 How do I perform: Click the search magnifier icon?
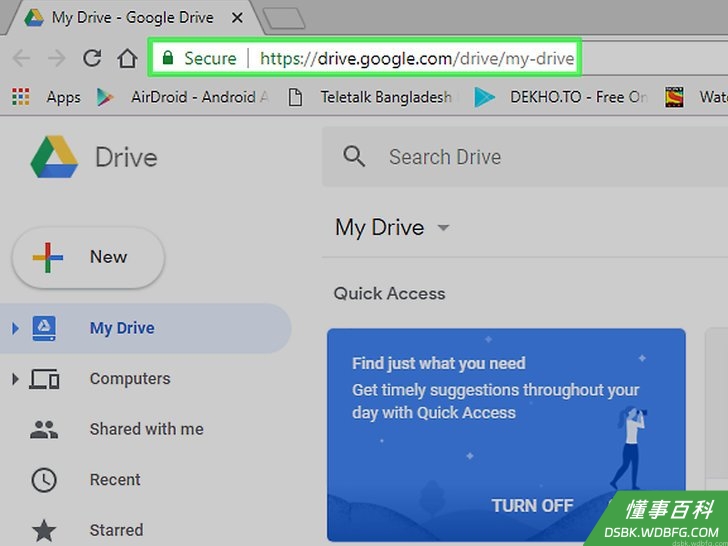[354, 156]
